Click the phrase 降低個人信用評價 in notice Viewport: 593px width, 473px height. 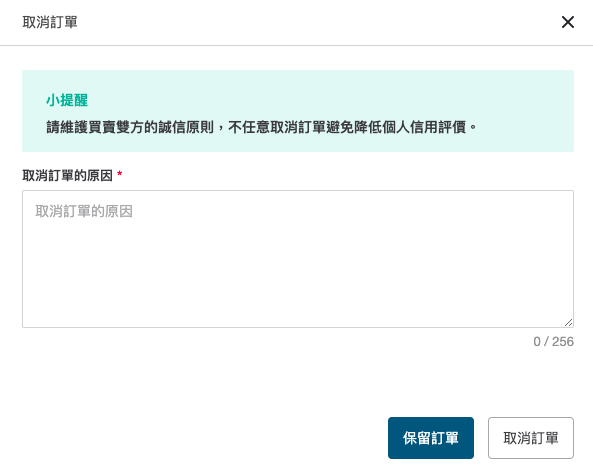410,127
